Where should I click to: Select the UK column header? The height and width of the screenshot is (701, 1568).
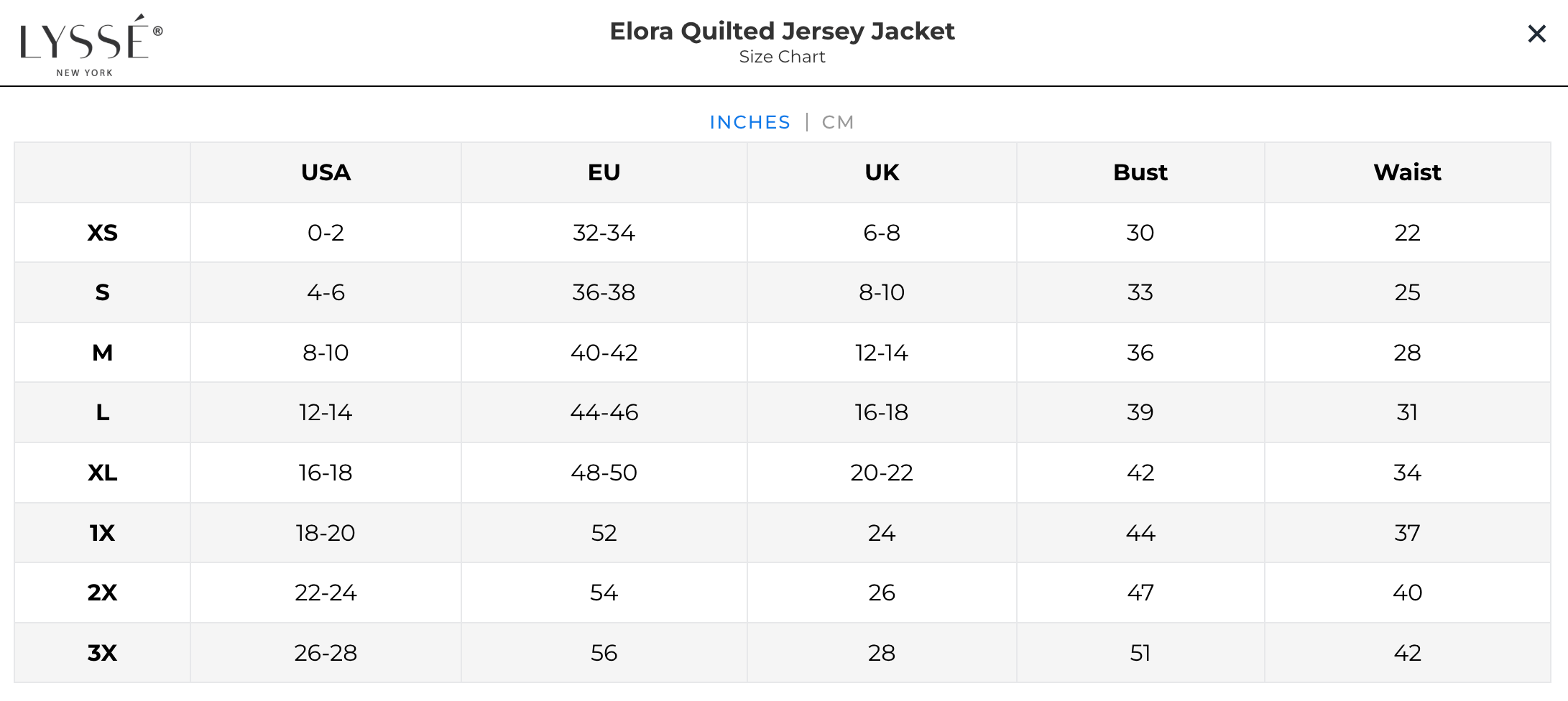pos(882,173)
